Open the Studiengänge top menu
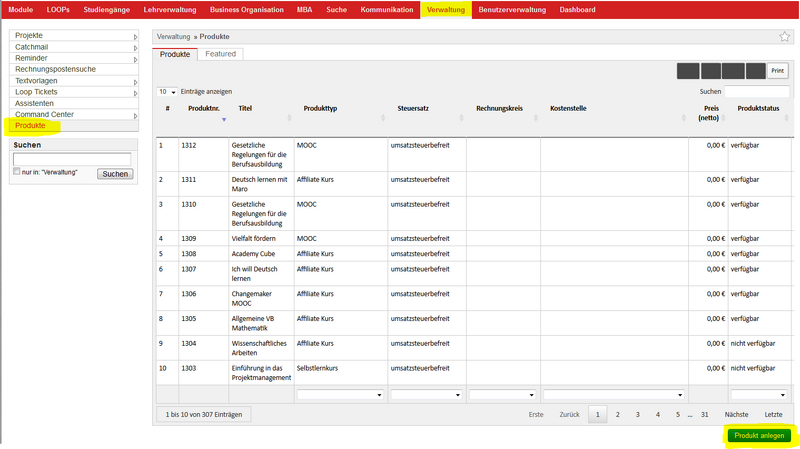Viewport: 800px width, 449px height. (107, 10)
